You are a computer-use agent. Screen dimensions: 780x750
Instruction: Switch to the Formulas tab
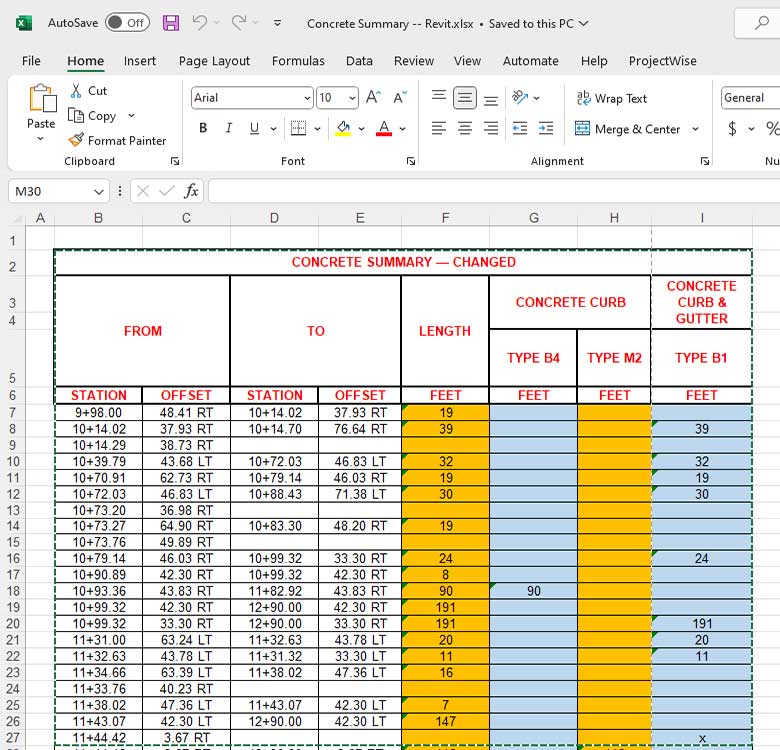tap(298, 61)
